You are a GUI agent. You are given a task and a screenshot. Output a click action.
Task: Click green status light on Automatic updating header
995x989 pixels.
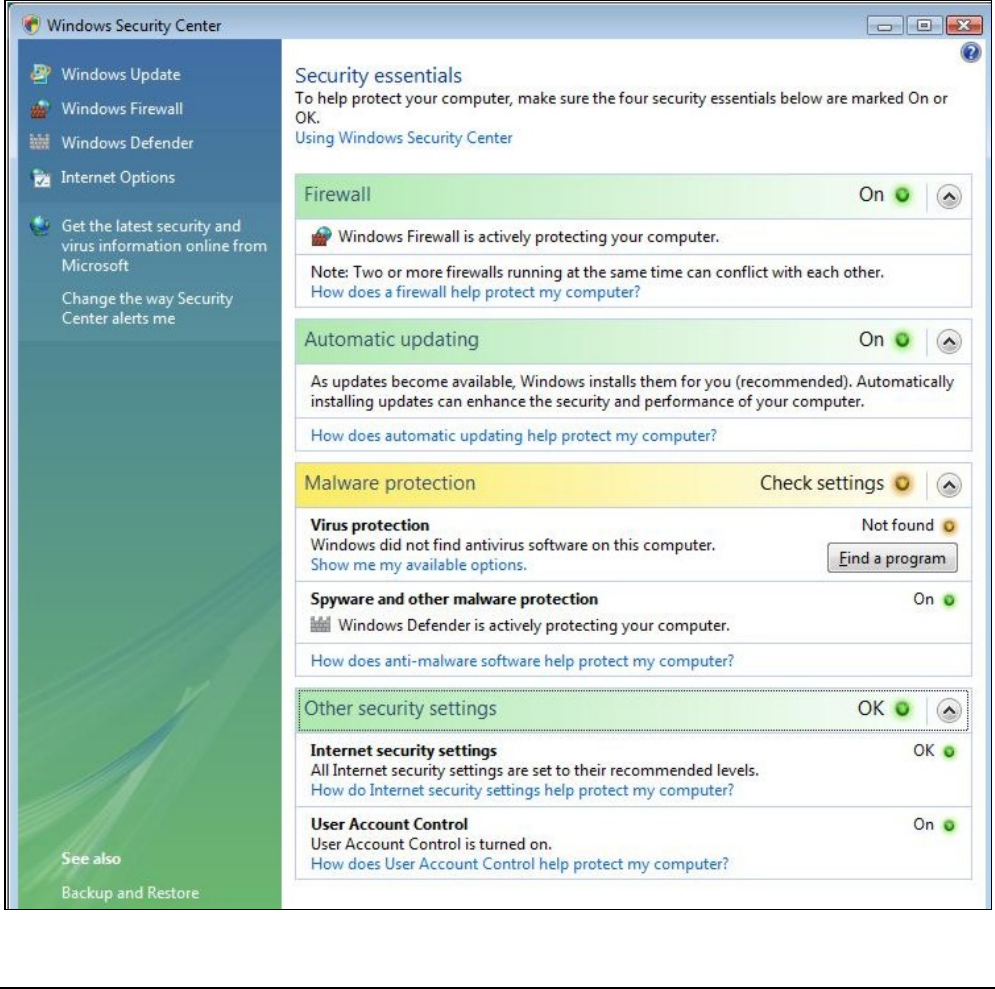point(902,340)
